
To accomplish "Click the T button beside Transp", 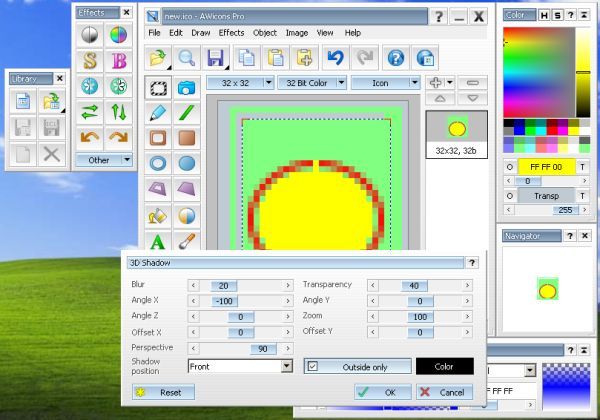I will coord(582,196).
